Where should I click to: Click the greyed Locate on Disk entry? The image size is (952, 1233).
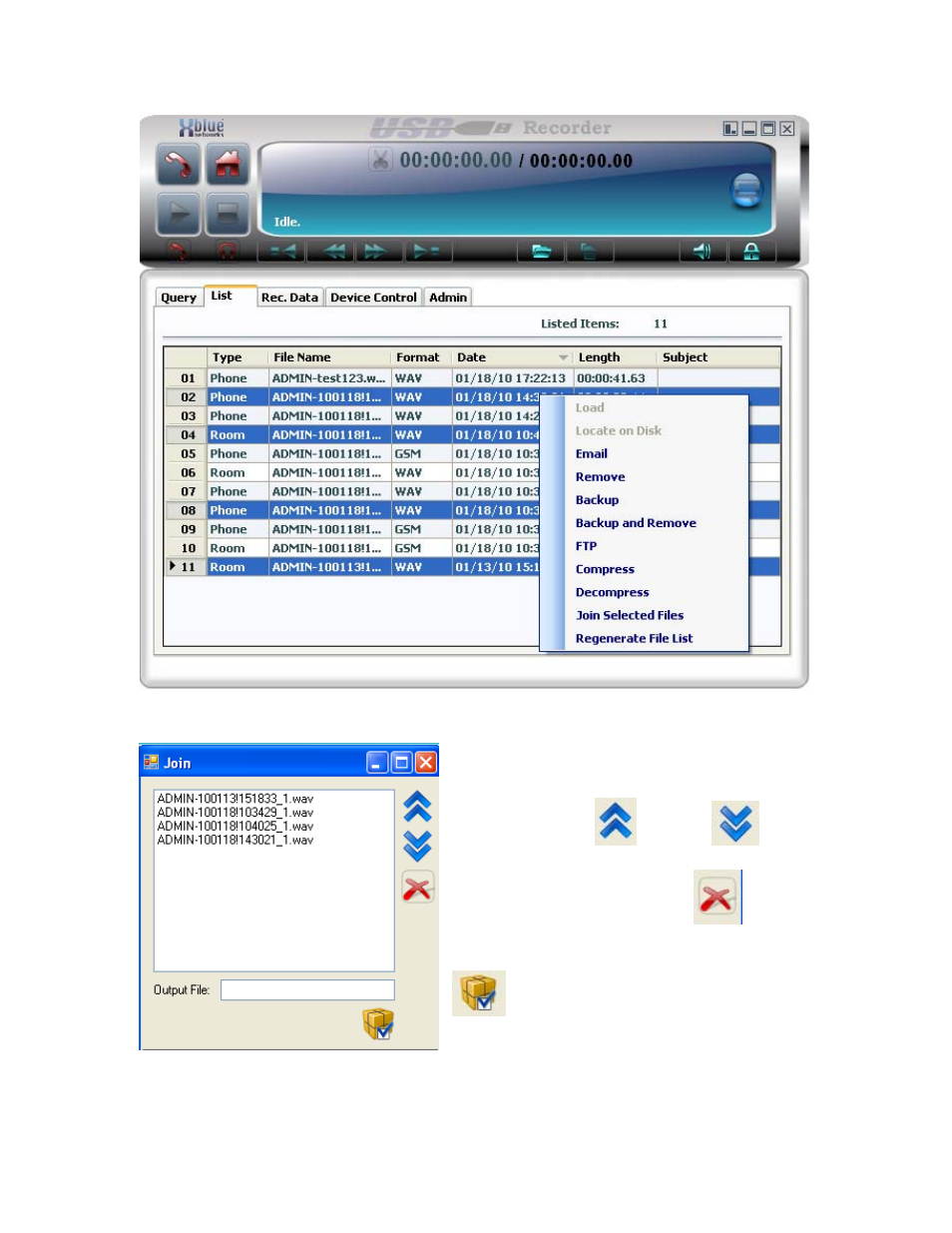[618, 430]
